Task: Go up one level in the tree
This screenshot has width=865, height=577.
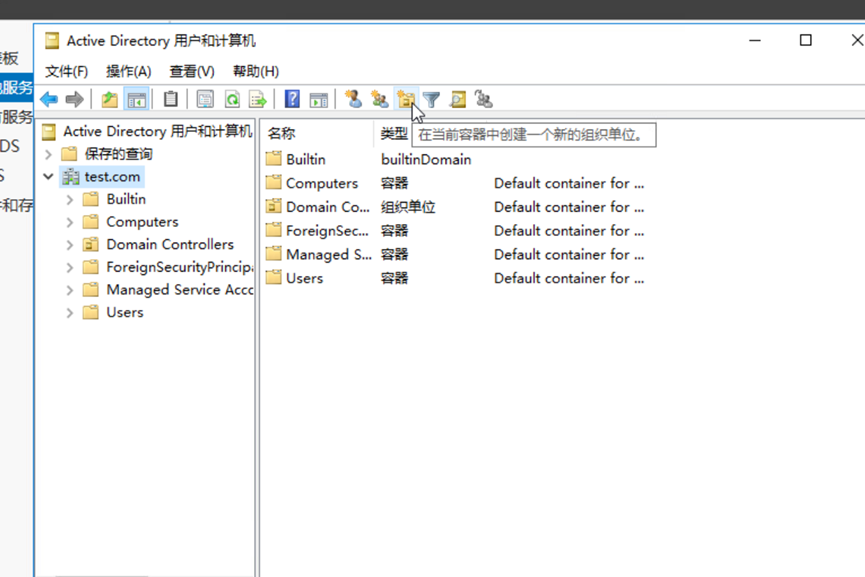Action: point(110,99)
